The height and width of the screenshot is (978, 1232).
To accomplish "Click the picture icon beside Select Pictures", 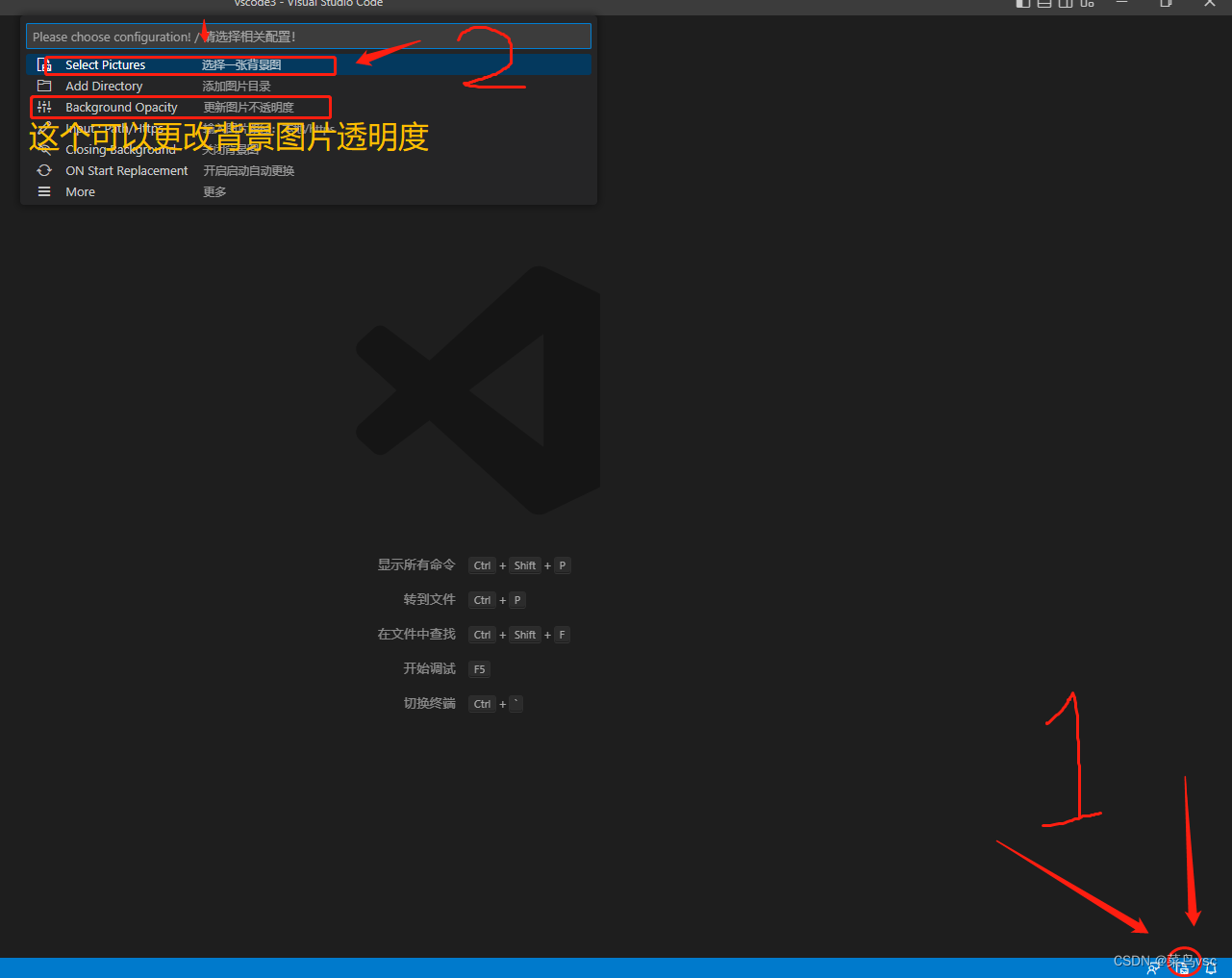I will pyautogui.click(x=44, y=64).
